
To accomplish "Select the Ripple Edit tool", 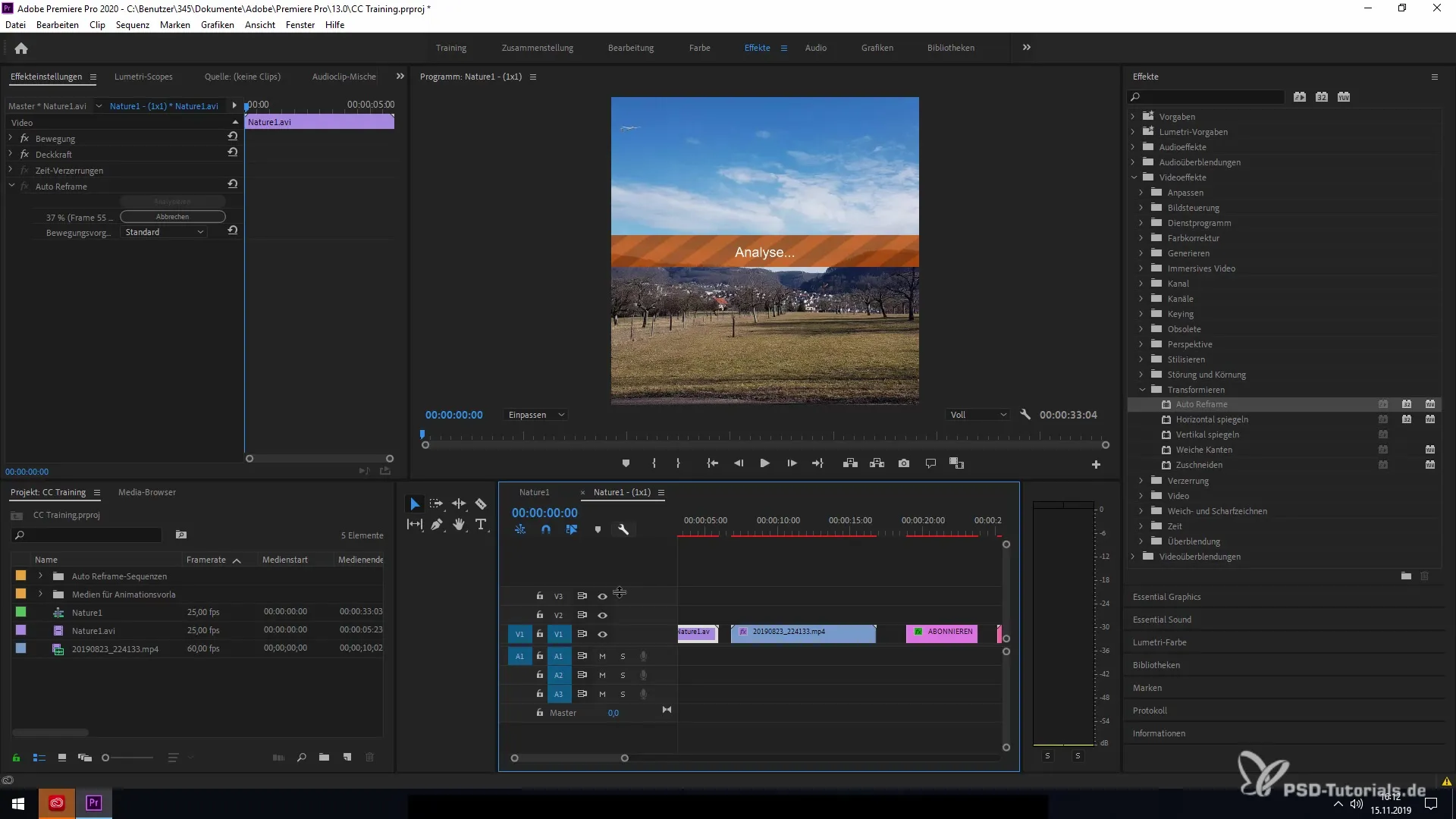I will [459, 504].
